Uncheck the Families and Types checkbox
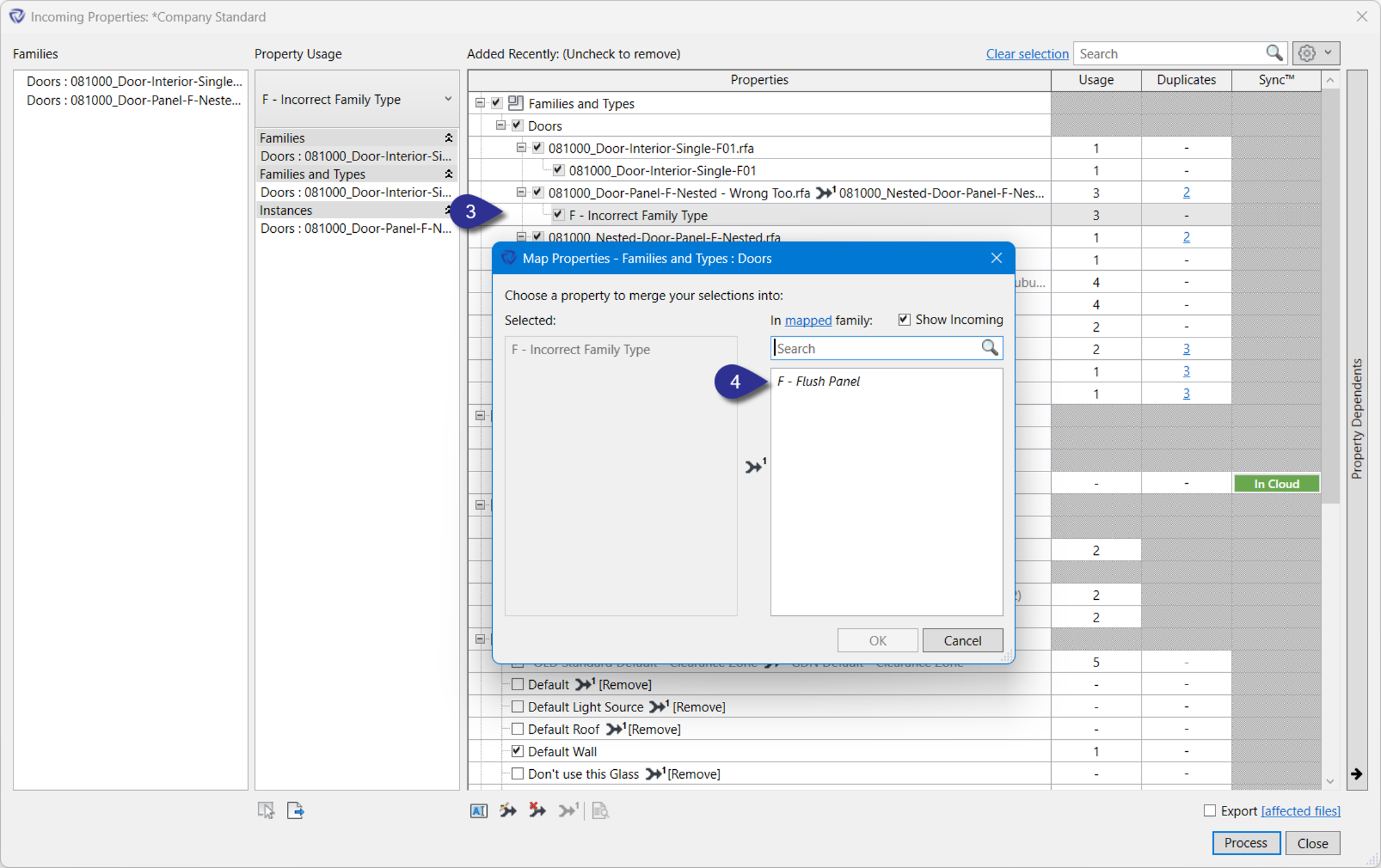This screenshot has width=1381, height=868. (496, 103)
